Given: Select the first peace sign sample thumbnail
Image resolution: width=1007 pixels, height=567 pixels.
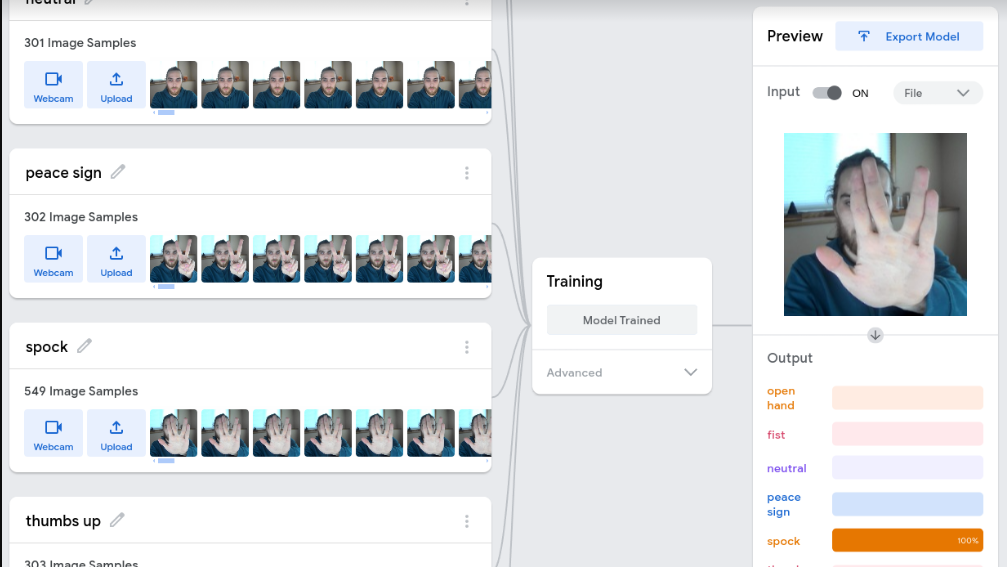Looking at the screenshot, I should pyautogui.click(x=174, y=259).
